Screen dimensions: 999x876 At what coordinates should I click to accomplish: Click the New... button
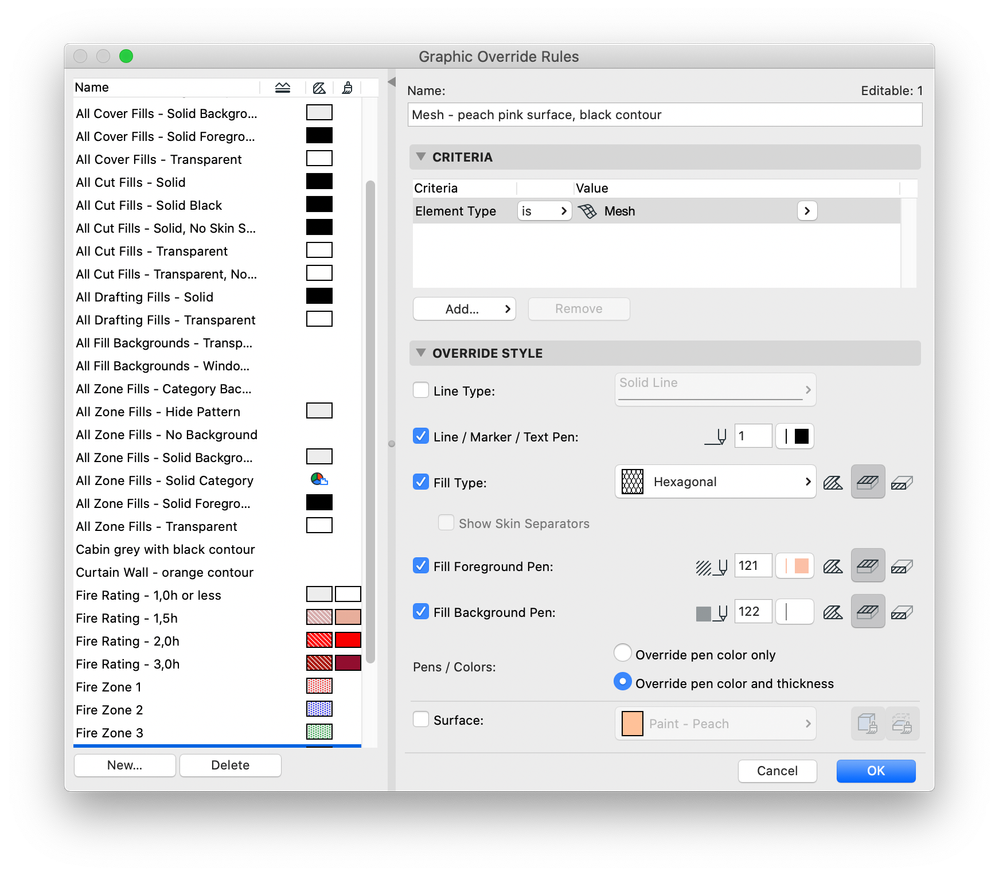pyautogui.click(x=125, y=765)
